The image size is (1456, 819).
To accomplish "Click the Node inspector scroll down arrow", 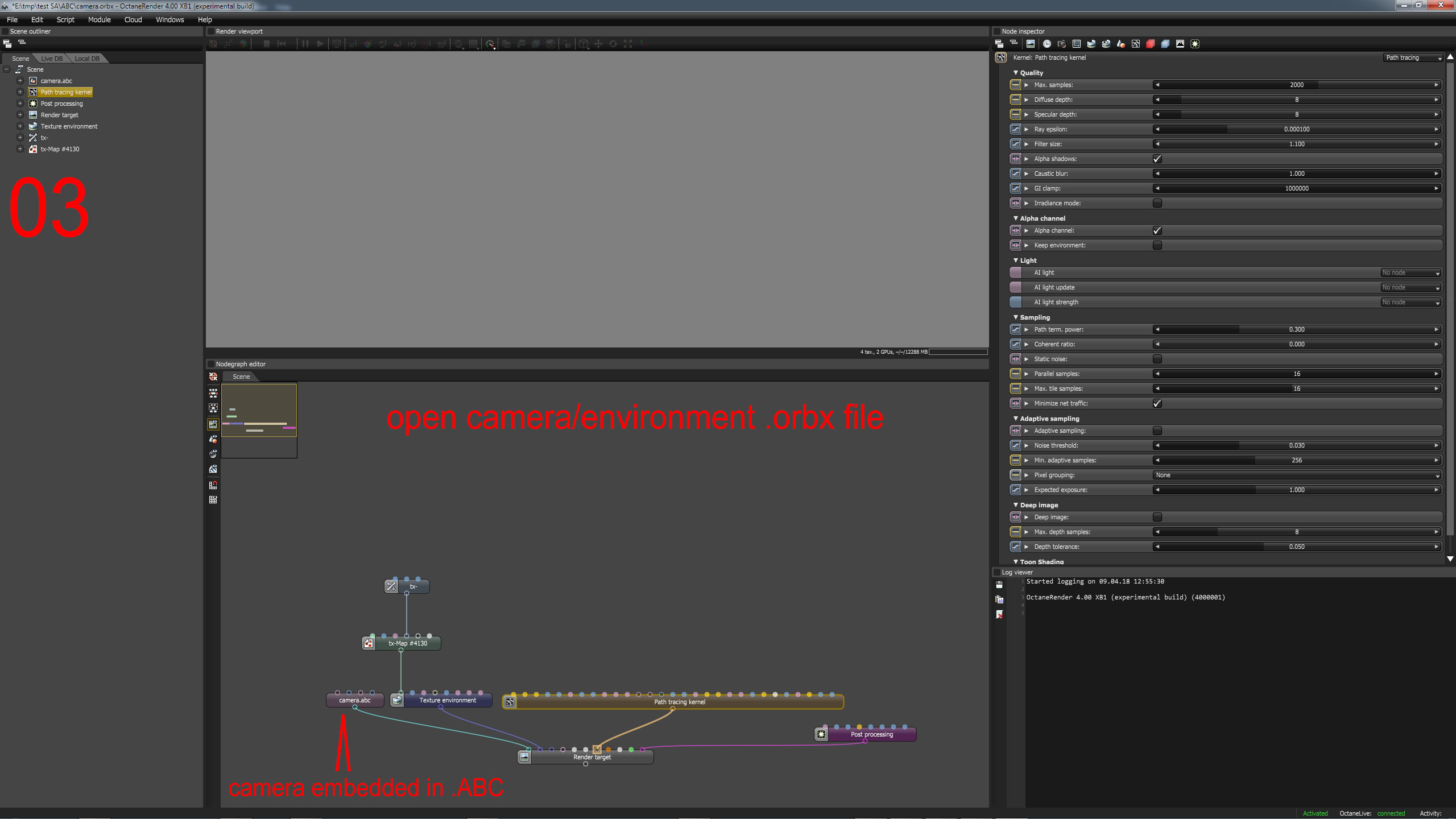I will 1450,559.
